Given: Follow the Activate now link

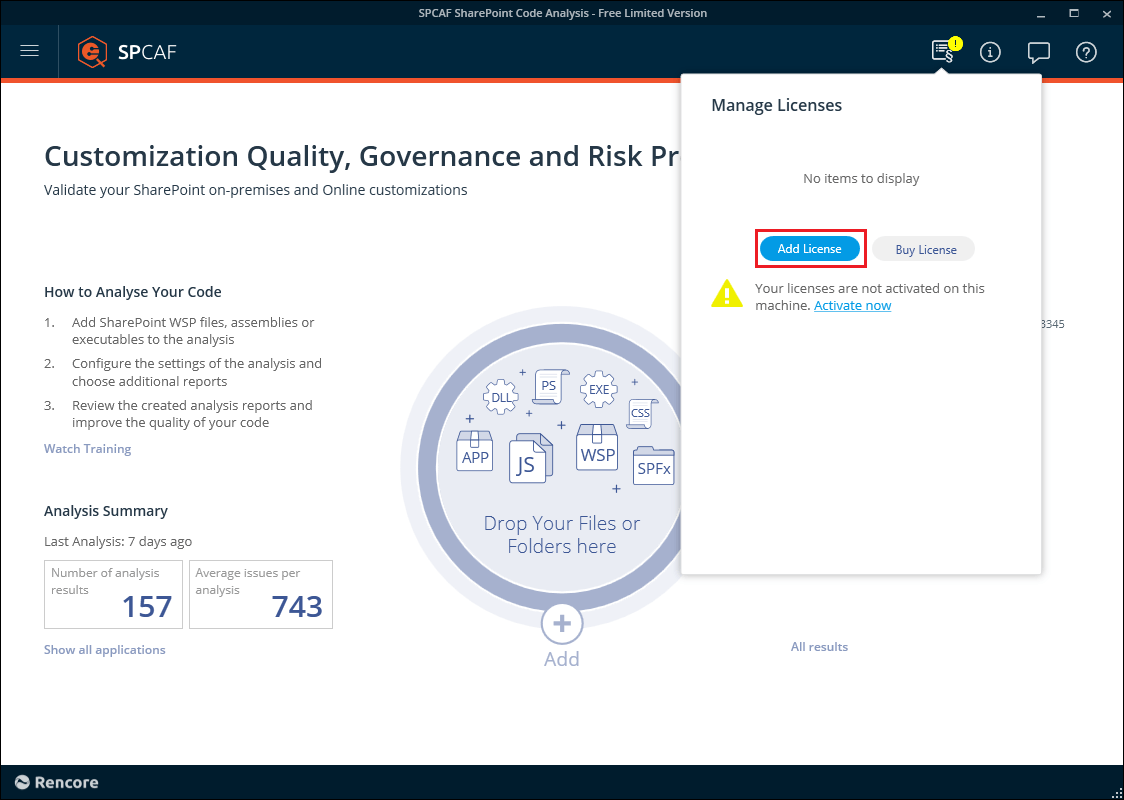Looking at the screenshot, I should (x=852, y=306).
